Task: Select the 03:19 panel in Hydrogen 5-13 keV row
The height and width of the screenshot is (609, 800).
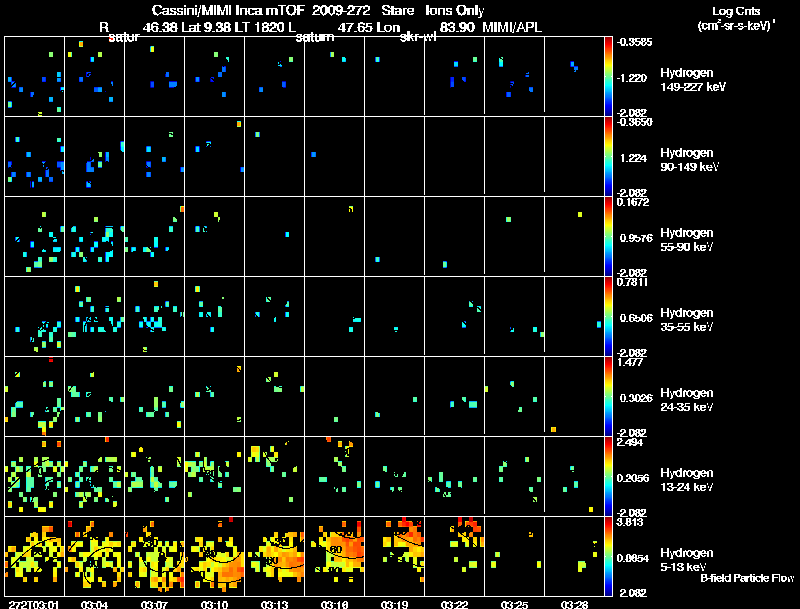Action: [394, 556]
